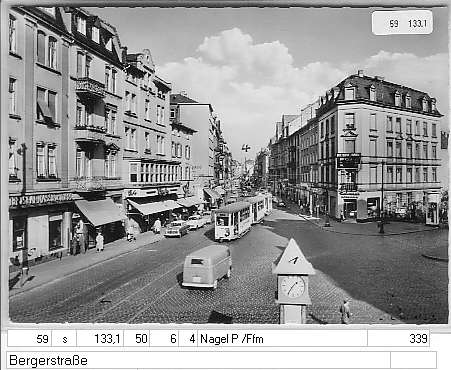Click the empty field right of Bergerstraße
451x370 pixels.
tap(413, 360)
